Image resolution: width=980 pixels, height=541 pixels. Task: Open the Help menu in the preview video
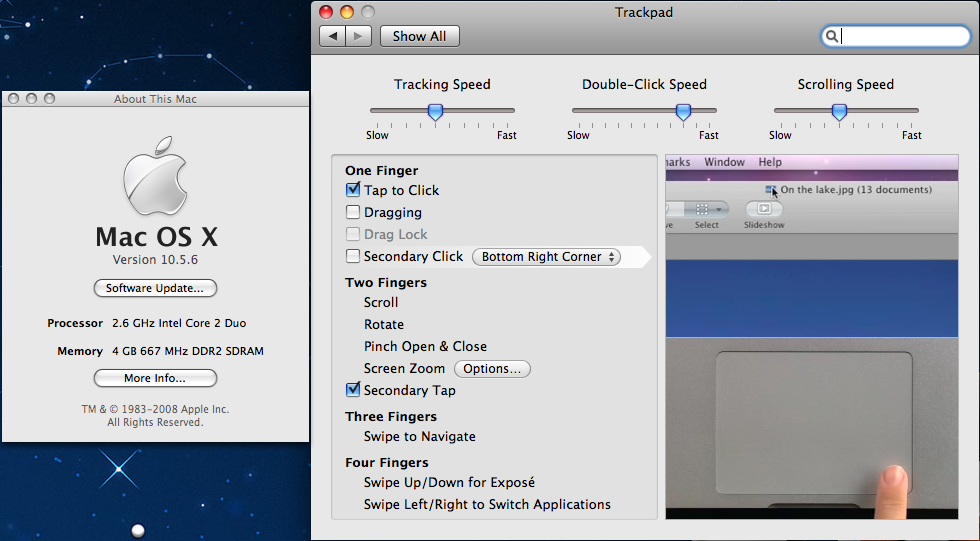(x=770, y=162)
